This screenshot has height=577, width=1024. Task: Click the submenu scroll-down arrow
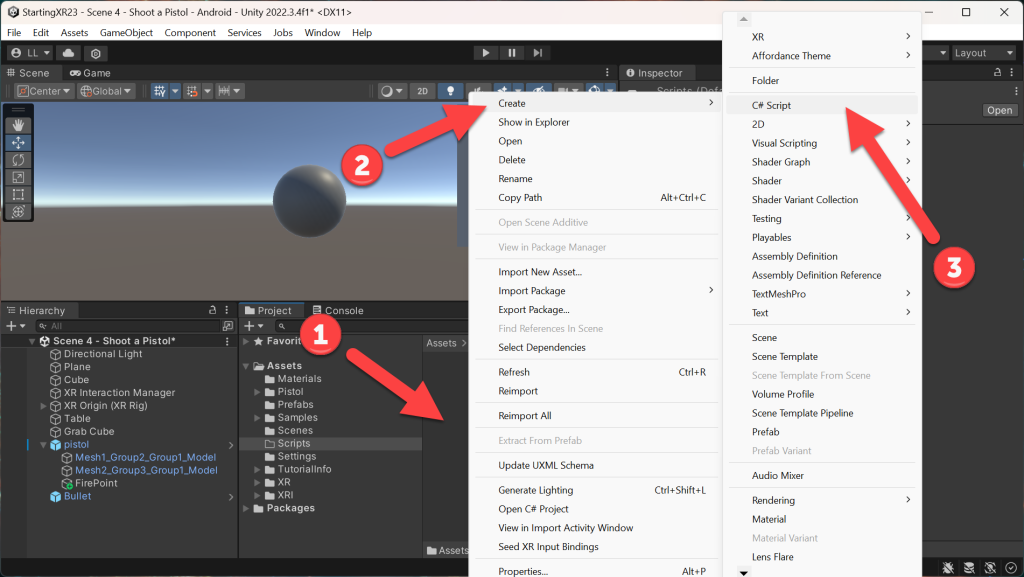[x=743, y=572]
